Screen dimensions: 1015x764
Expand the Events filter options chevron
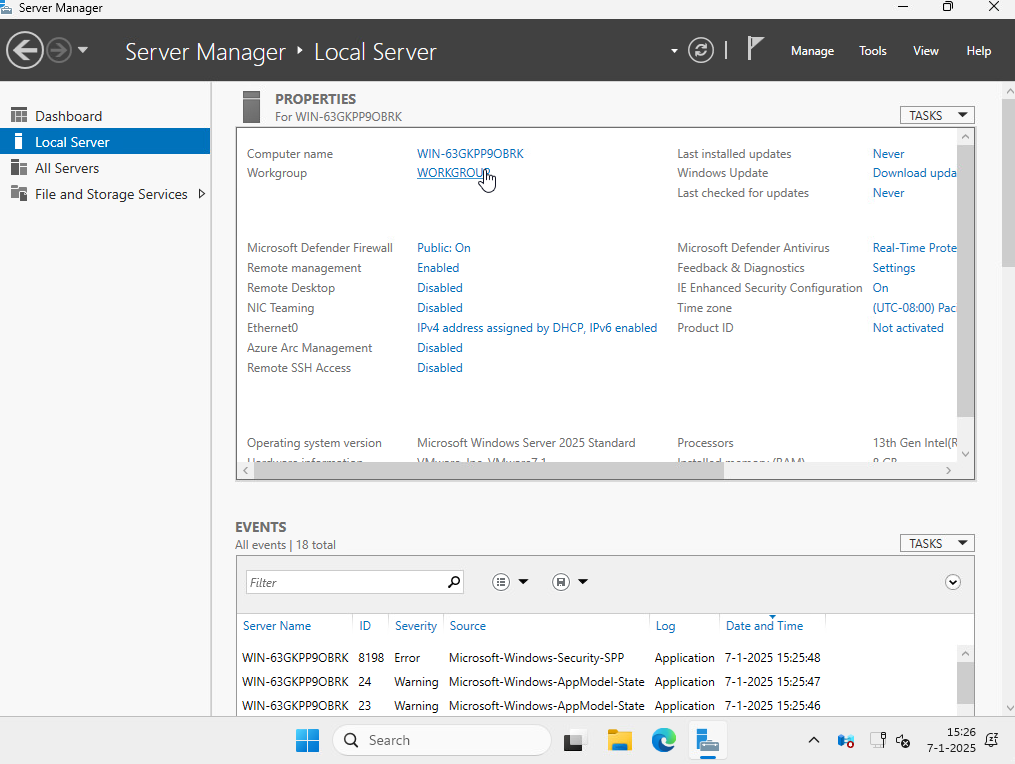click(x=952, y=582)
